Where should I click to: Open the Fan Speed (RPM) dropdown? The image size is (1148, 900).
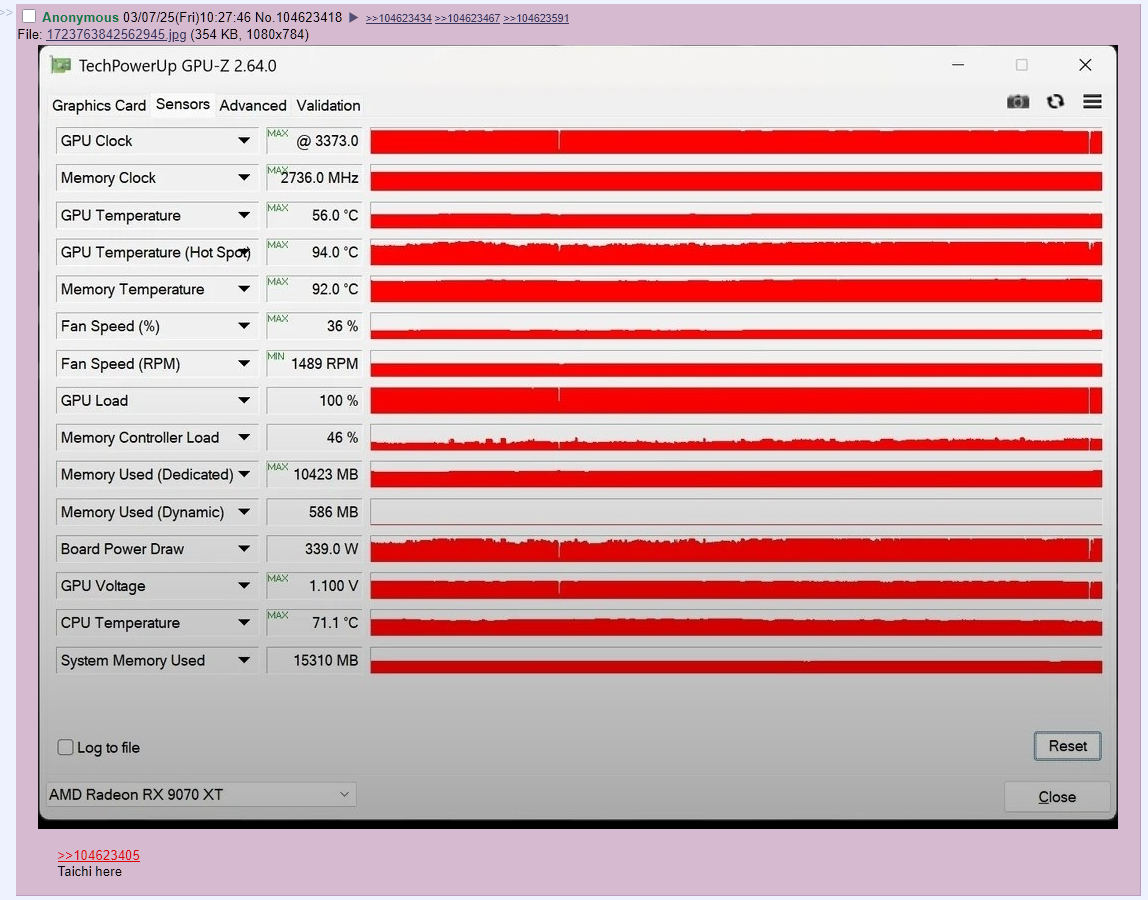tap(244, 363)
